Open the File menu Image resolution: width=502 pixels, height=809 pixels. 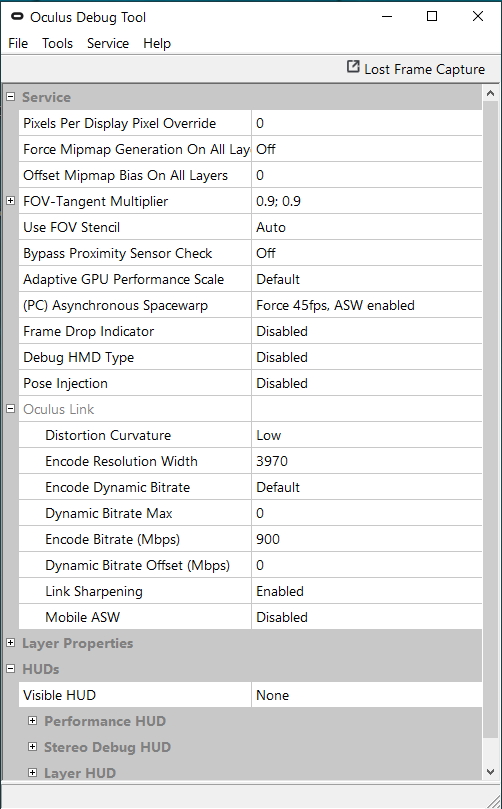tap(18, 43)
